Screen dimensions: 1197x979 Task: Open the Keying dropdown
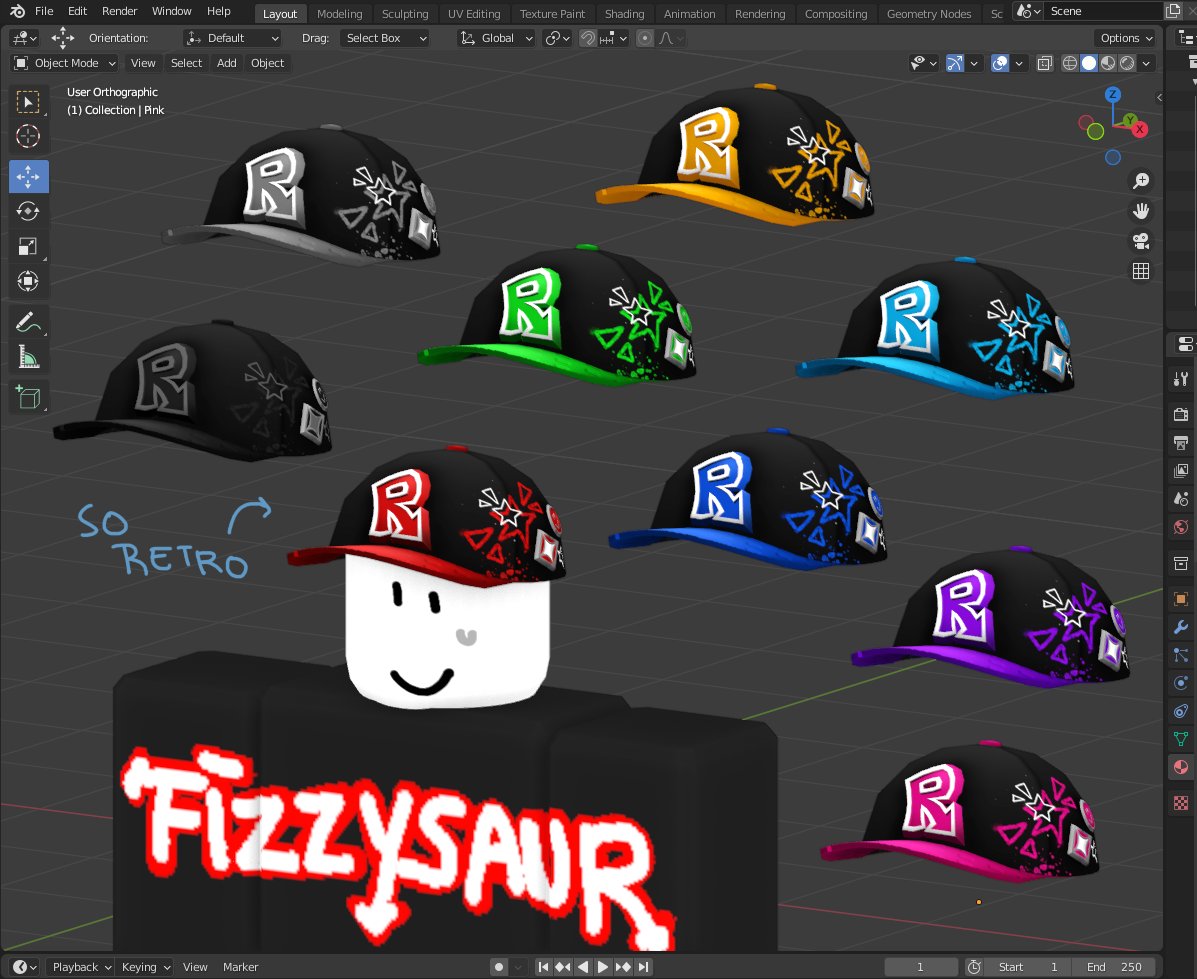tap(145, 967)
